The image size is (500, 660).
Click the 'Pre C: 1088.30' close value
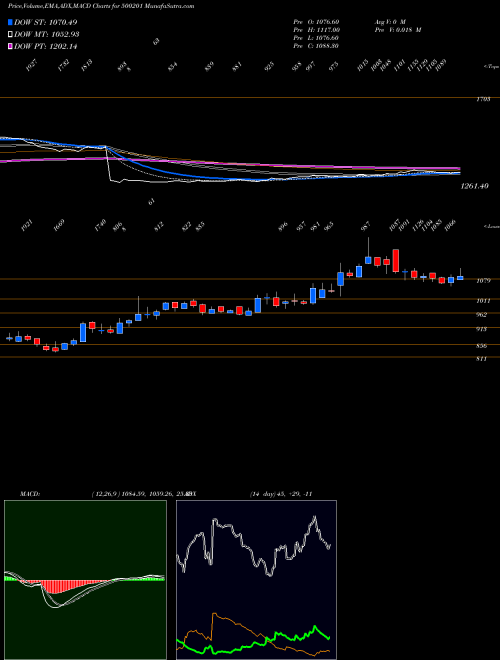316,46
